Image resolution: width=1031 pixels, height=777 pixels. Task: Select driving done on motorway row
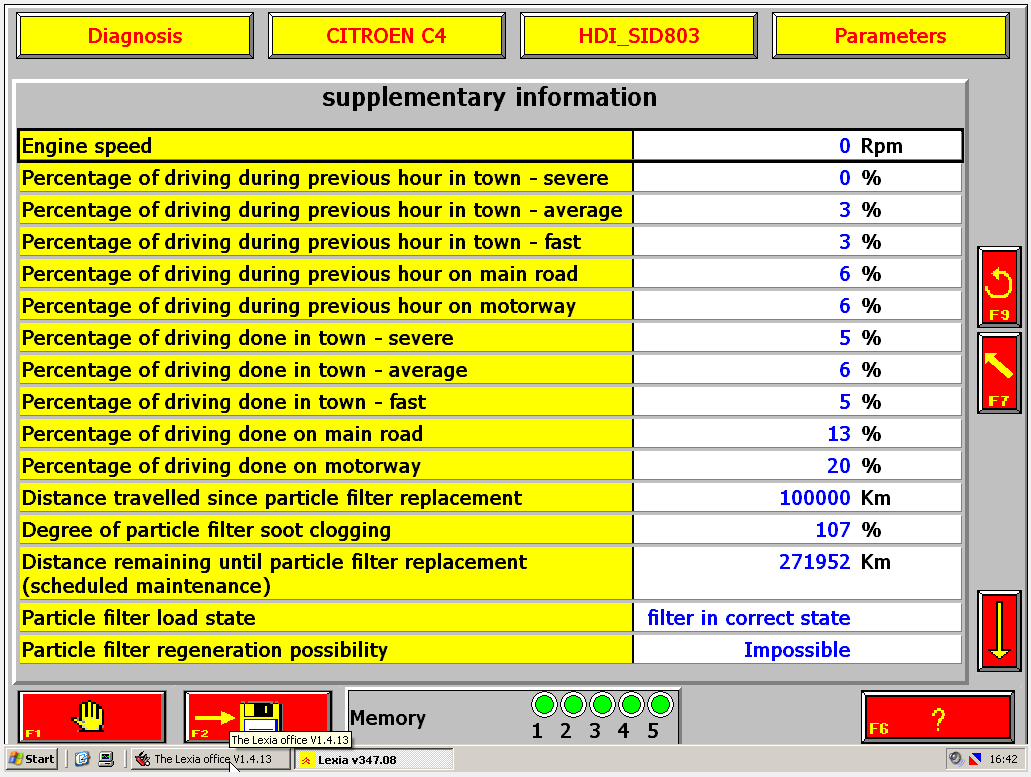(x=490, y=465)
